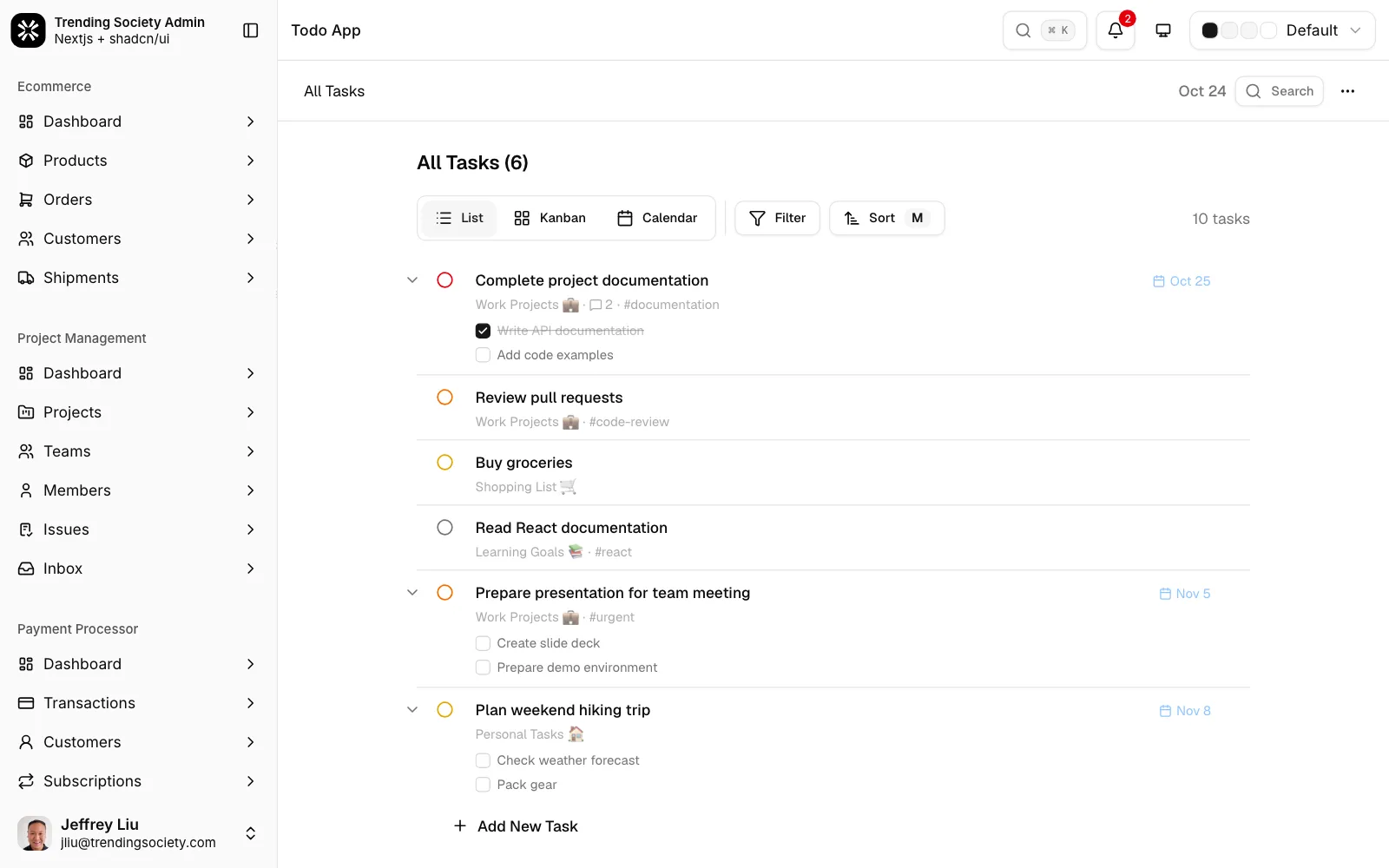Open Subscriptions in the sidebar
This screenshot has width=1389, height=868.
[x=139, y=781]
